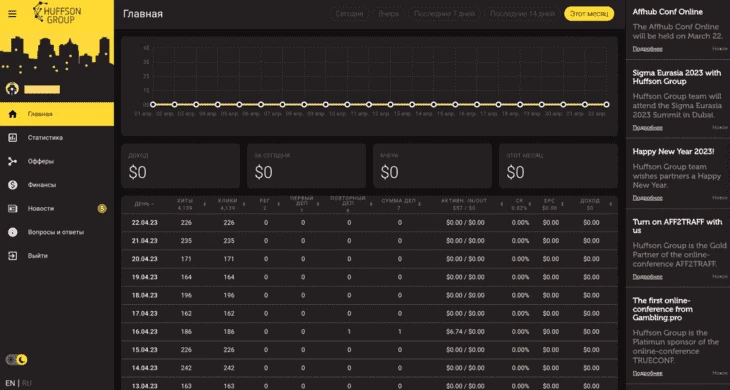The image size is (730, 390).
Task: Select the Вчера period filter
Action: coord(388,14)
